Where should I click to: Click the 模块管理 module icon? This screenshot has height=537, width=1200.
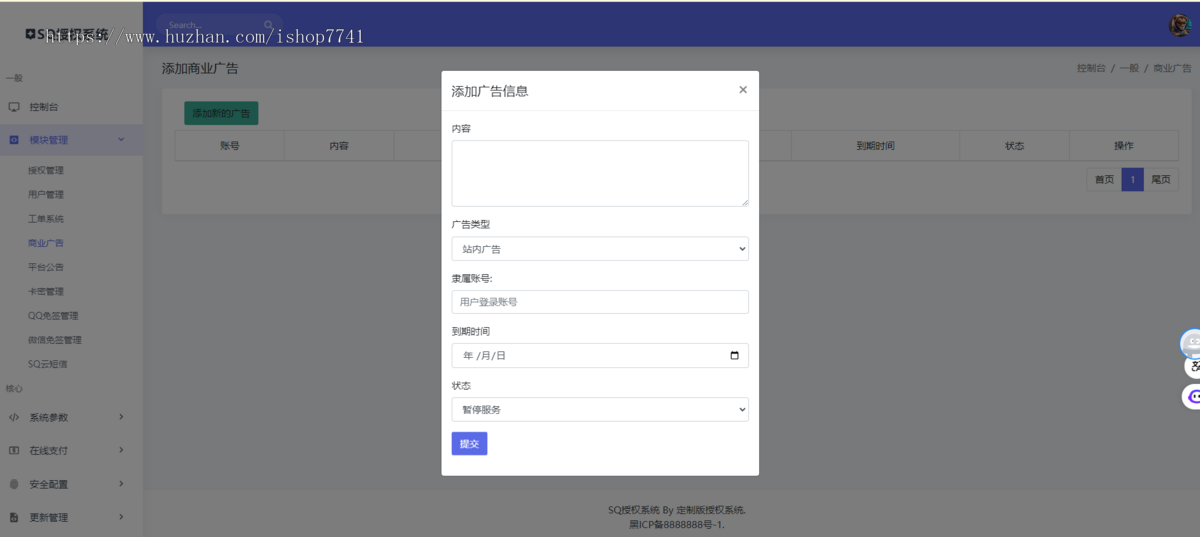tap(14, 140)
